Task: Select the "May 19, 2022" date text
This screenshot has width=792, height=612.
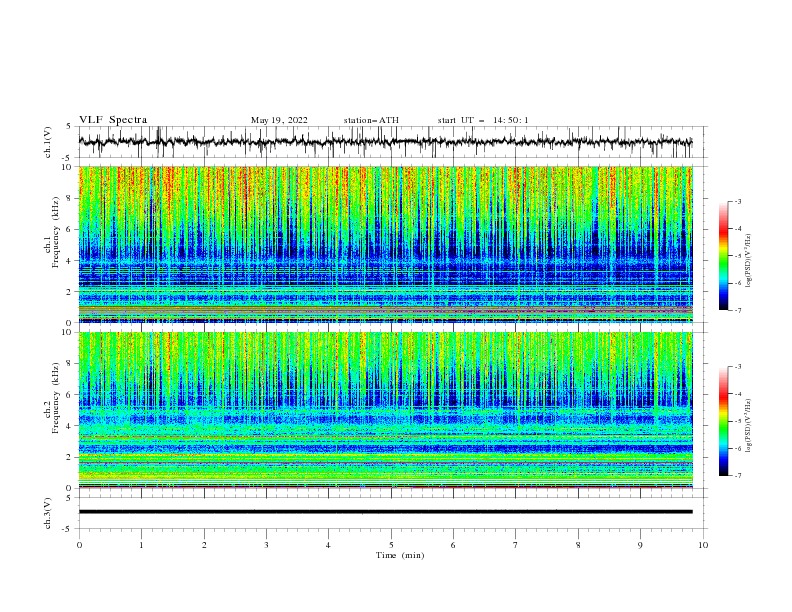Action: pos(279,120)
